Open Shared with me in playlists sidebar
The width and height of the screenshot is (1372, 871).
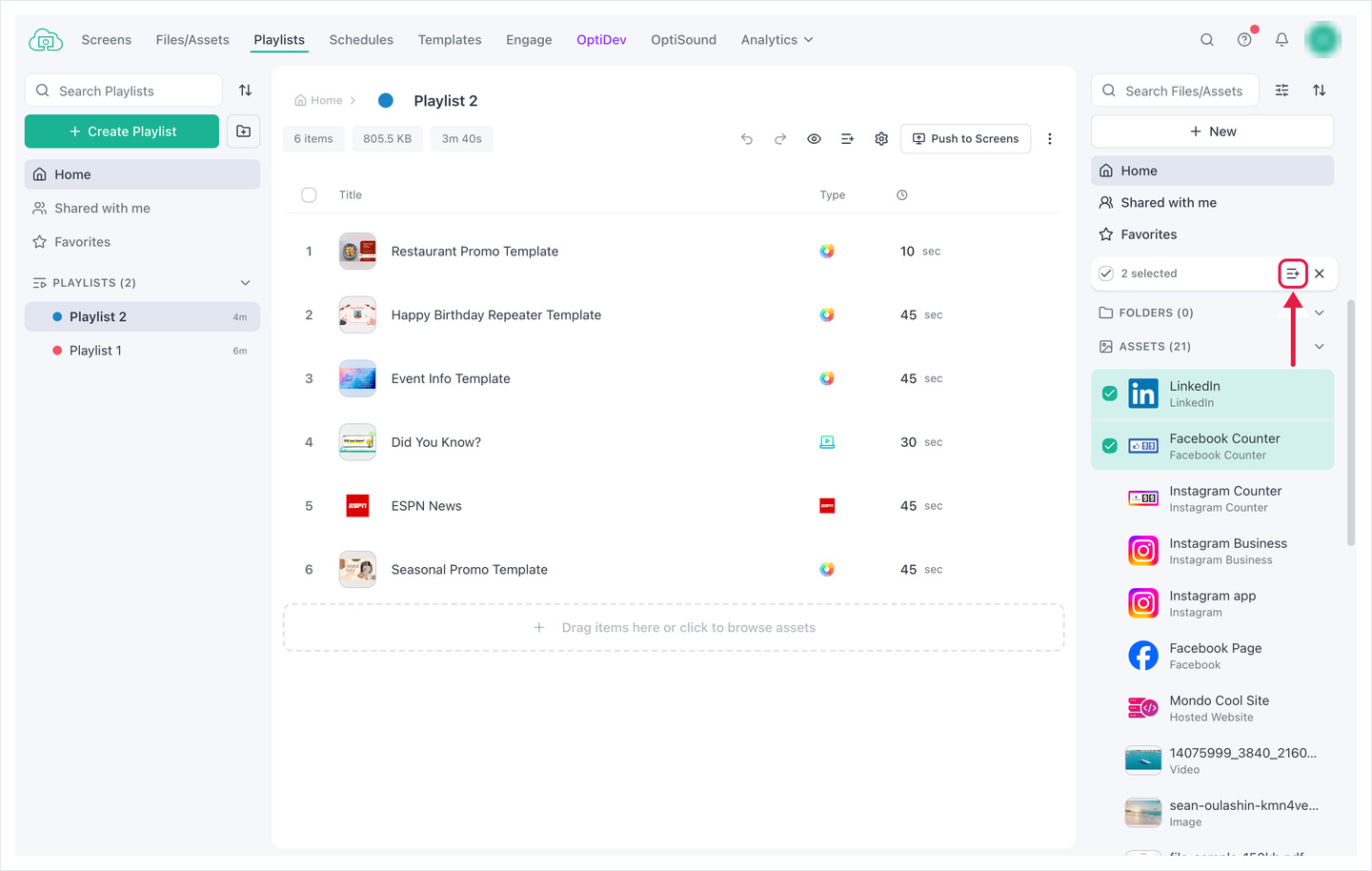click(x=142, y=209)
